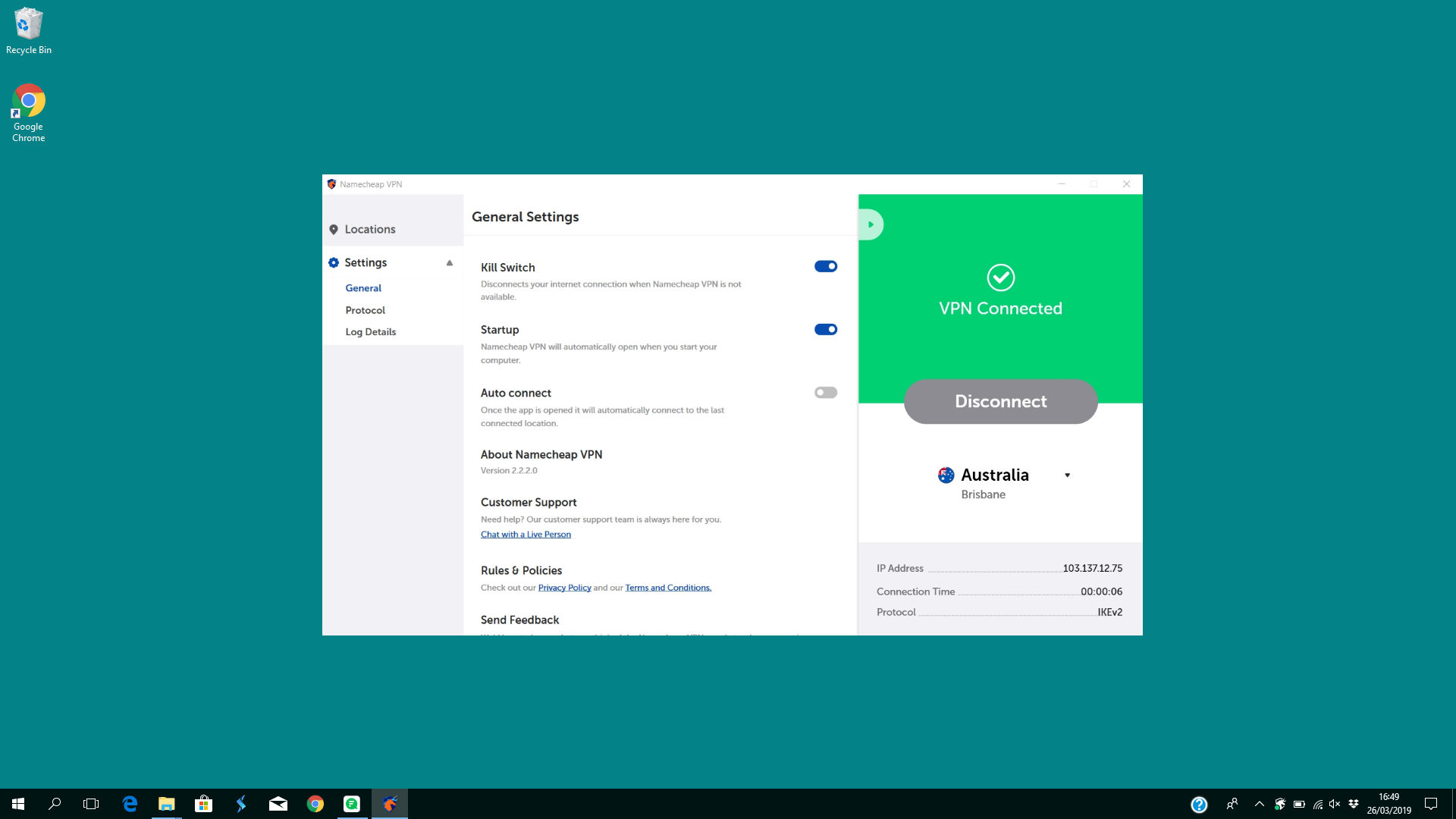Open File Explorer from the taskbar

point(166,804)
